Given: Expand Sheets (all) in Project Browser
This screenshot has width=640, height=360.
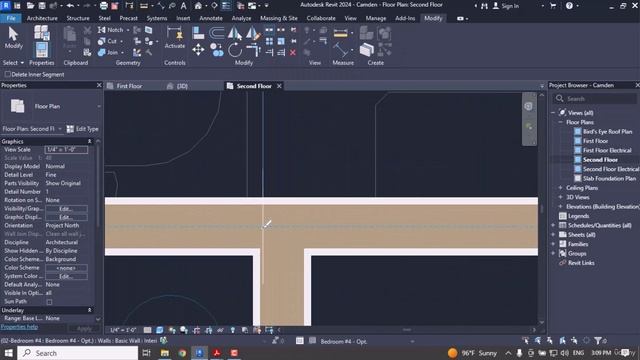Looking at the screenshot, I should coord(553,235).
